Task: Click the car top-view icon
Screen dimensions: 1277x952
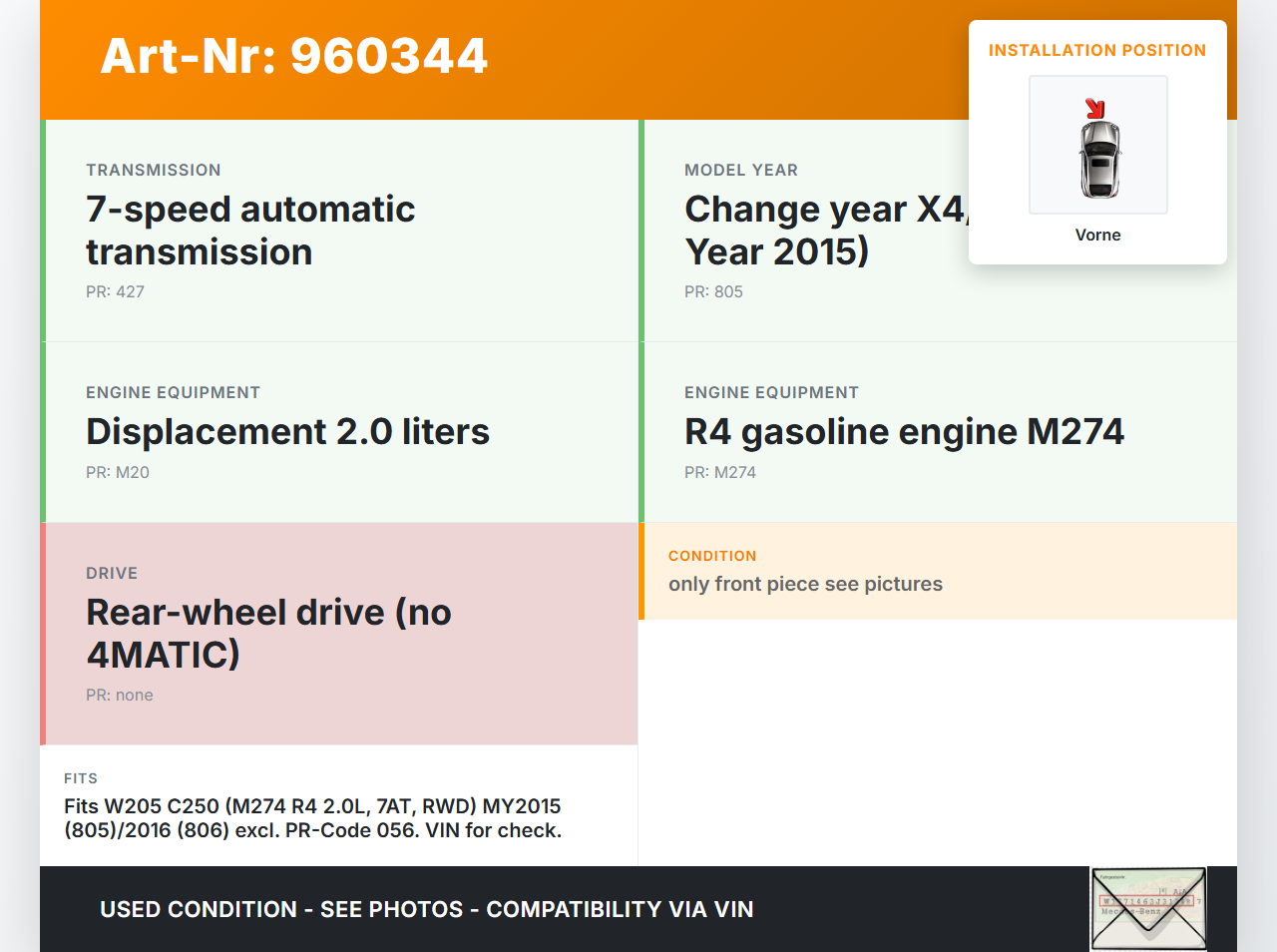Action: tap(1099, 158)
